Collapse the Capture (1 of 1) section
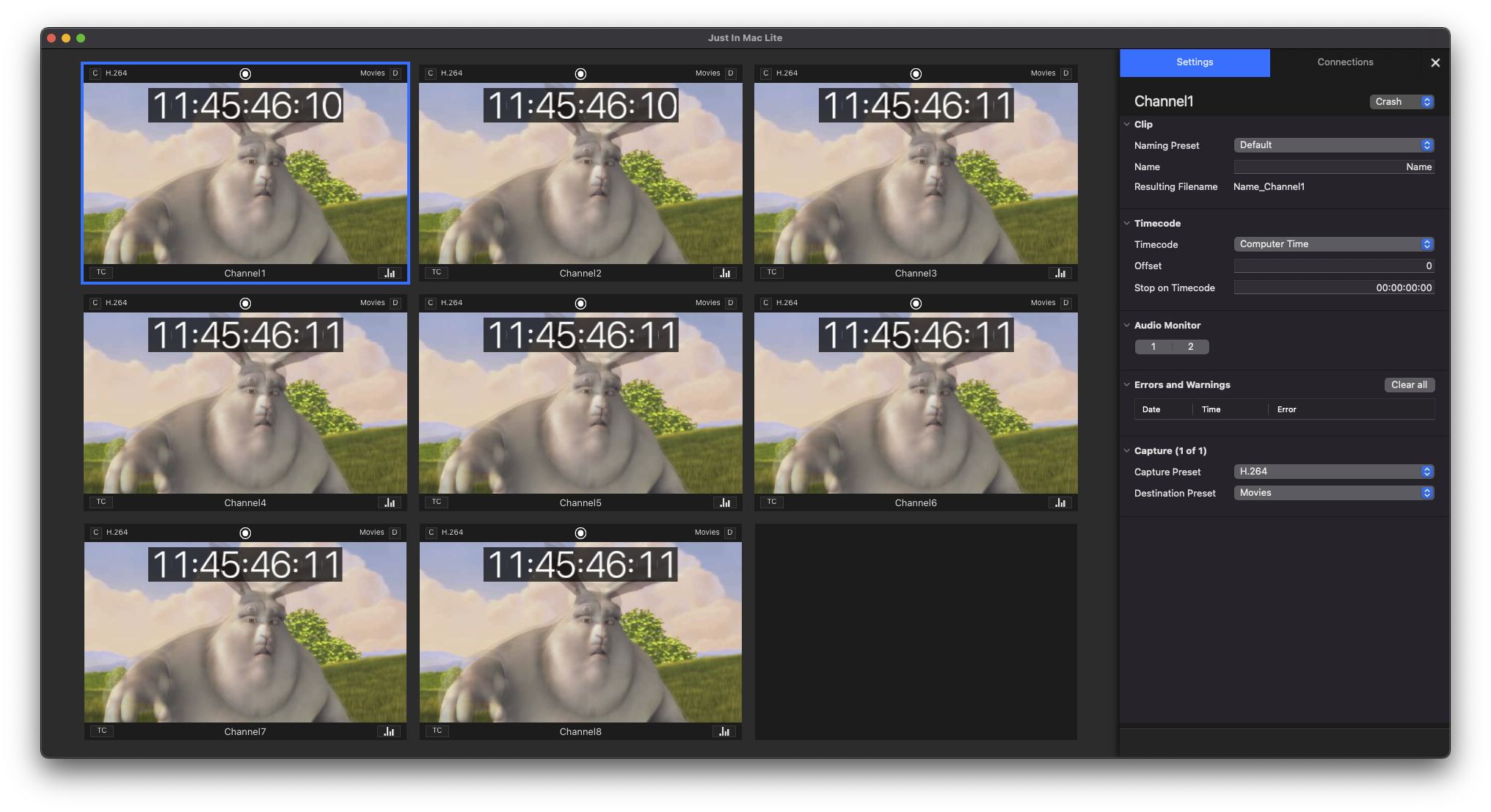 tap(1127, 451)
